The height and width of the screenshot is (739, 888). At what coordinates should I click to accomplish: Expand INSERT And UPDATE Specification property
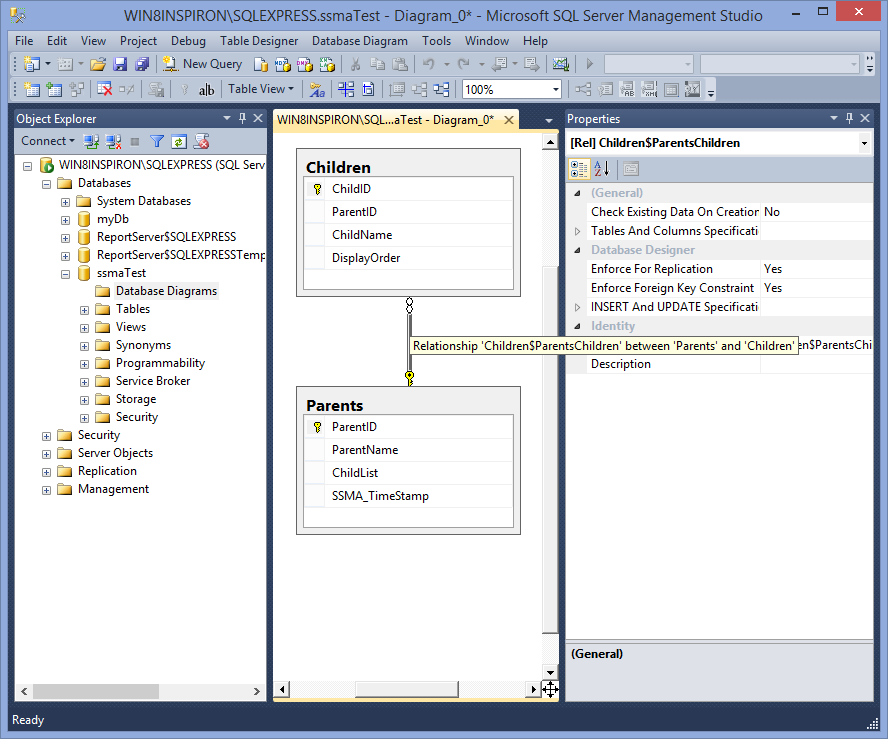coord(577,307)
